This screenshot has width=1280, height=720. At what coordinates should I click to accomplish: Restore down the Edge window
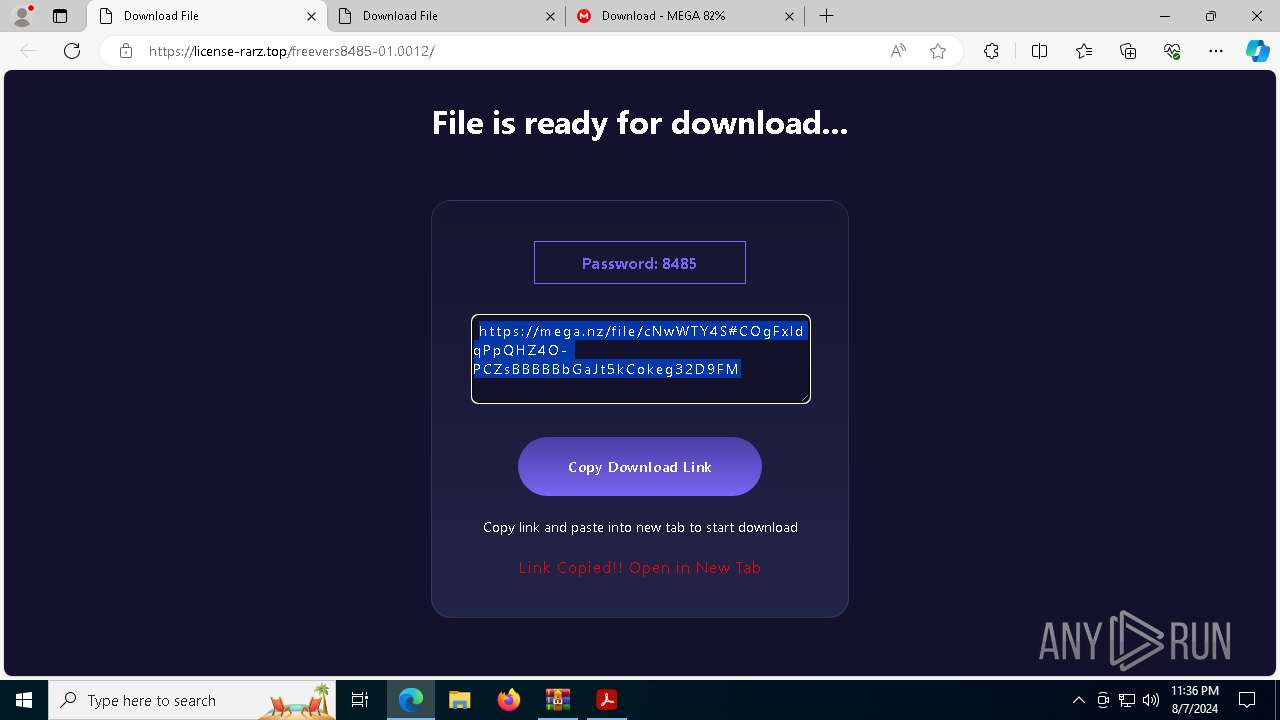(x=1211, y=16)
